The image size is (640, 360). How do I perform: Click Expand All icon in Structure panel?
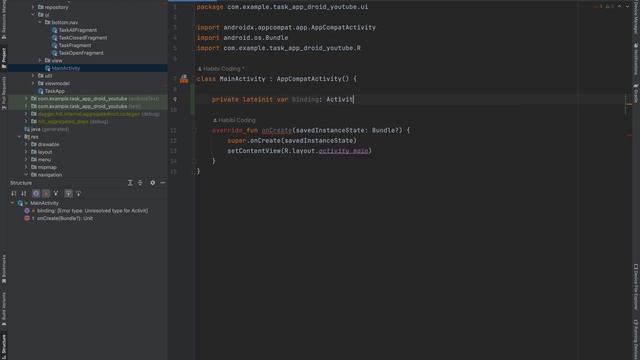130,183
